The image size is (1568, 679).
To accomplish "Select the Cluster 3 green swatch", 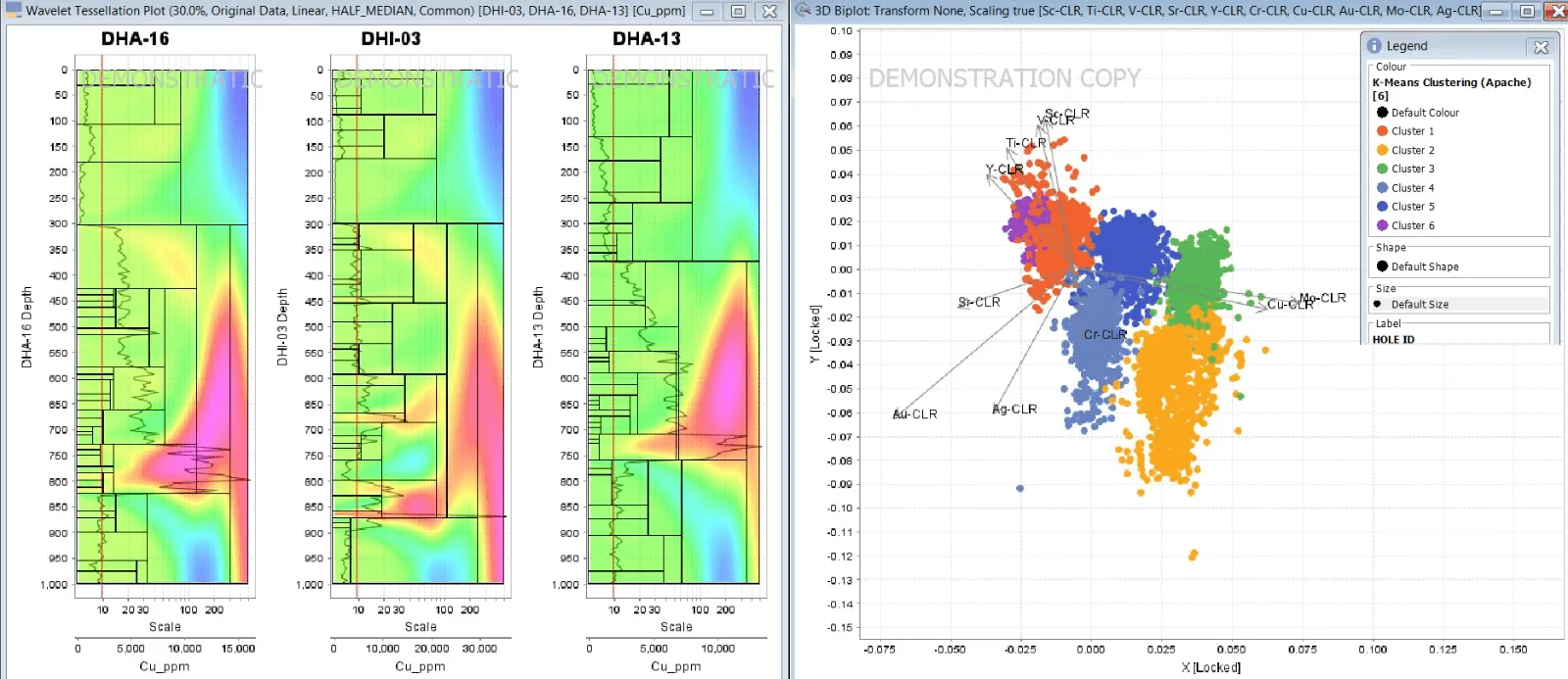I will [x=1382, y=169].
